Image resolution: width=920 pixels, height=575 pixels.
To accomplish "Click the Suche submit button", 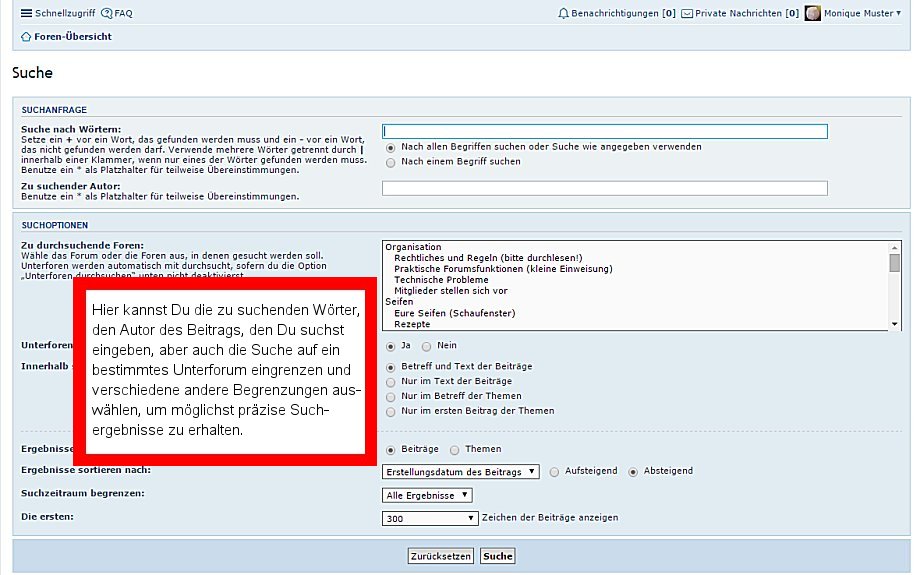I will tap(497, 556).
